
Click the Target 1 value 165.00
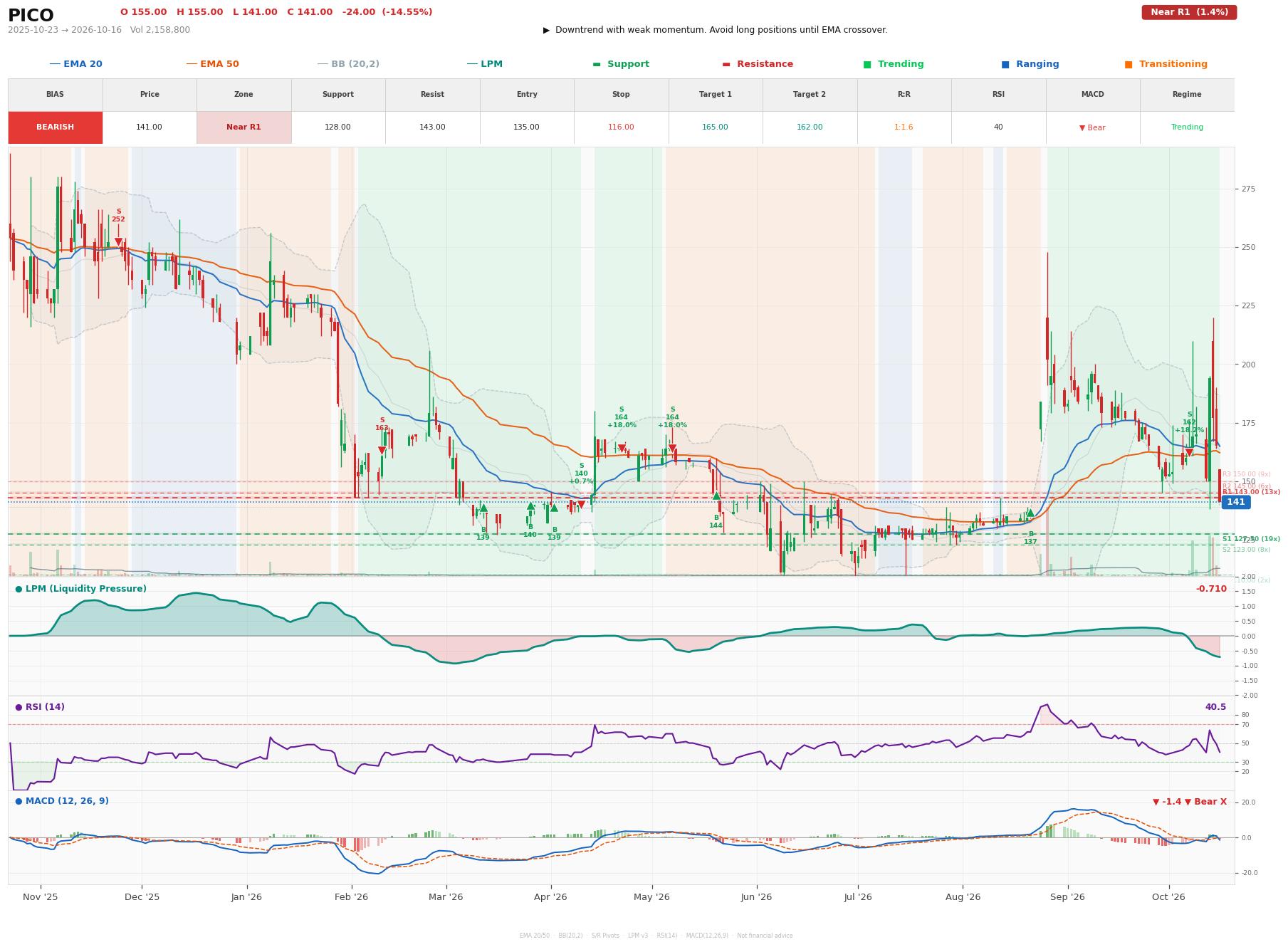pos(715,127)
